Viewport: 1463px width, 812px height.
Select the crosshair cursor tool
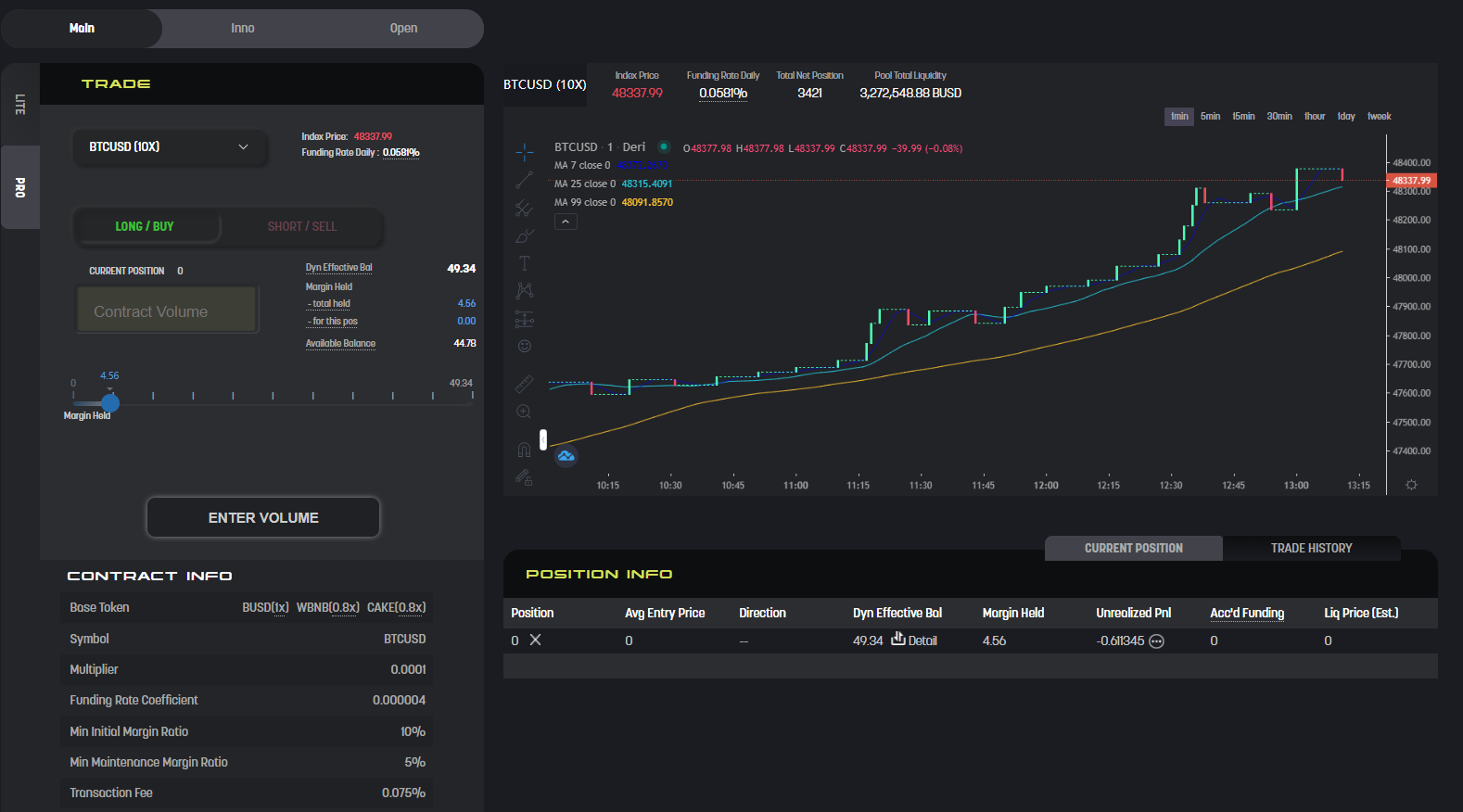click(x=524, y=151)
